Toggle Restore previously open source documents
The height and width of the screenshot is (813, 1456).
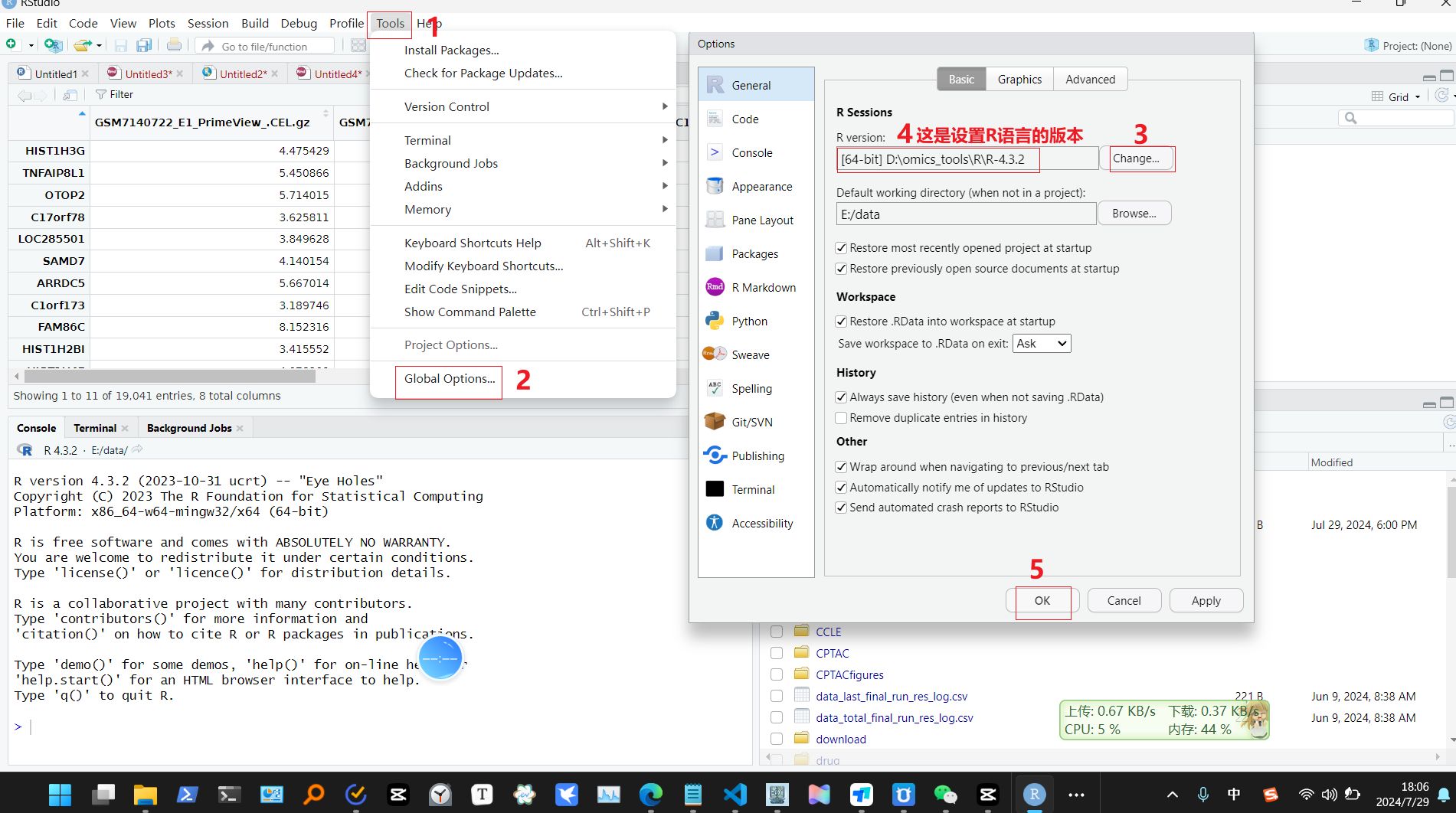[x=842, y=269]
